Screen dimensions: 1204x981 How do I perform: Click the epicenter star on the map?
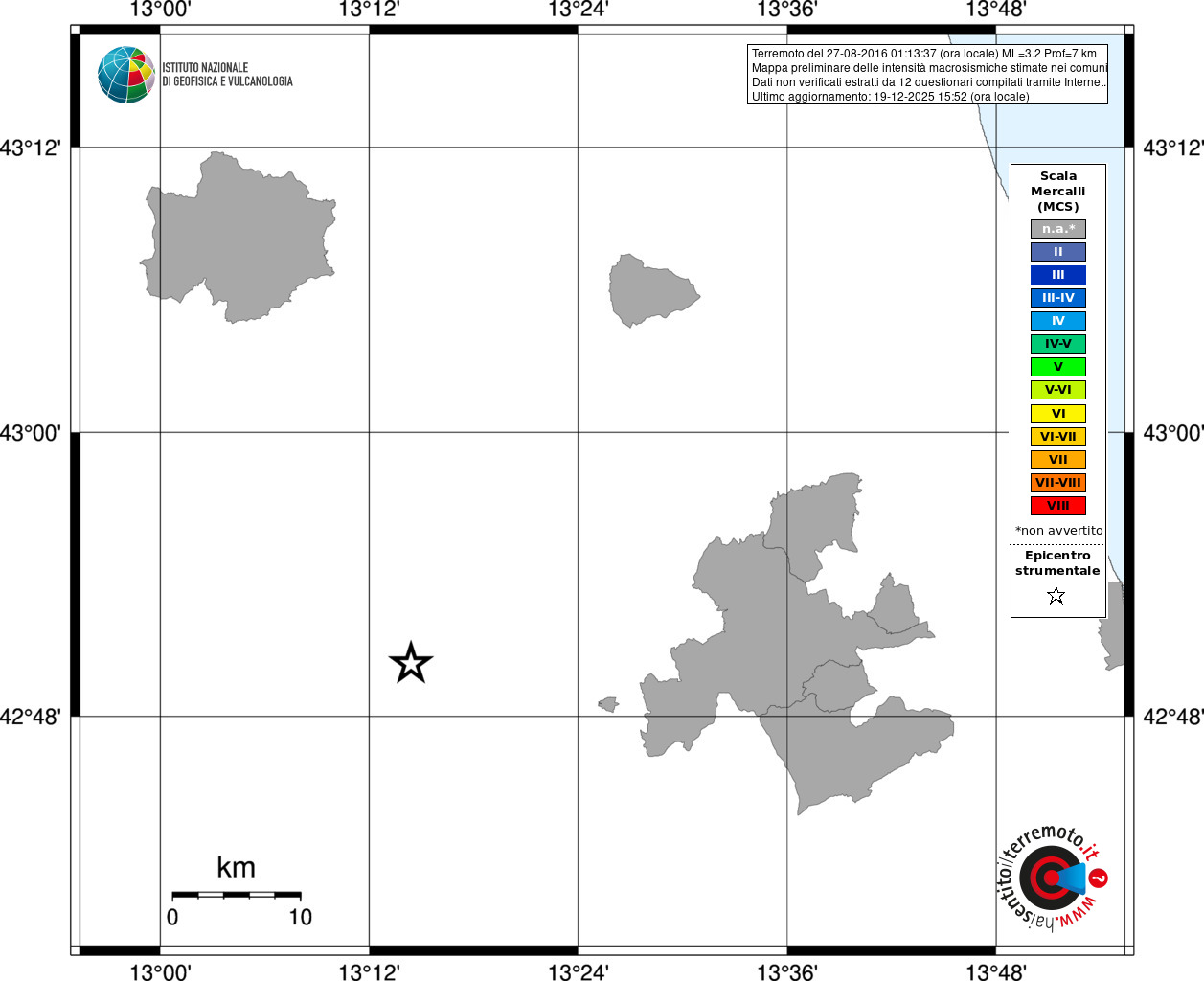(x=411, y=663)
